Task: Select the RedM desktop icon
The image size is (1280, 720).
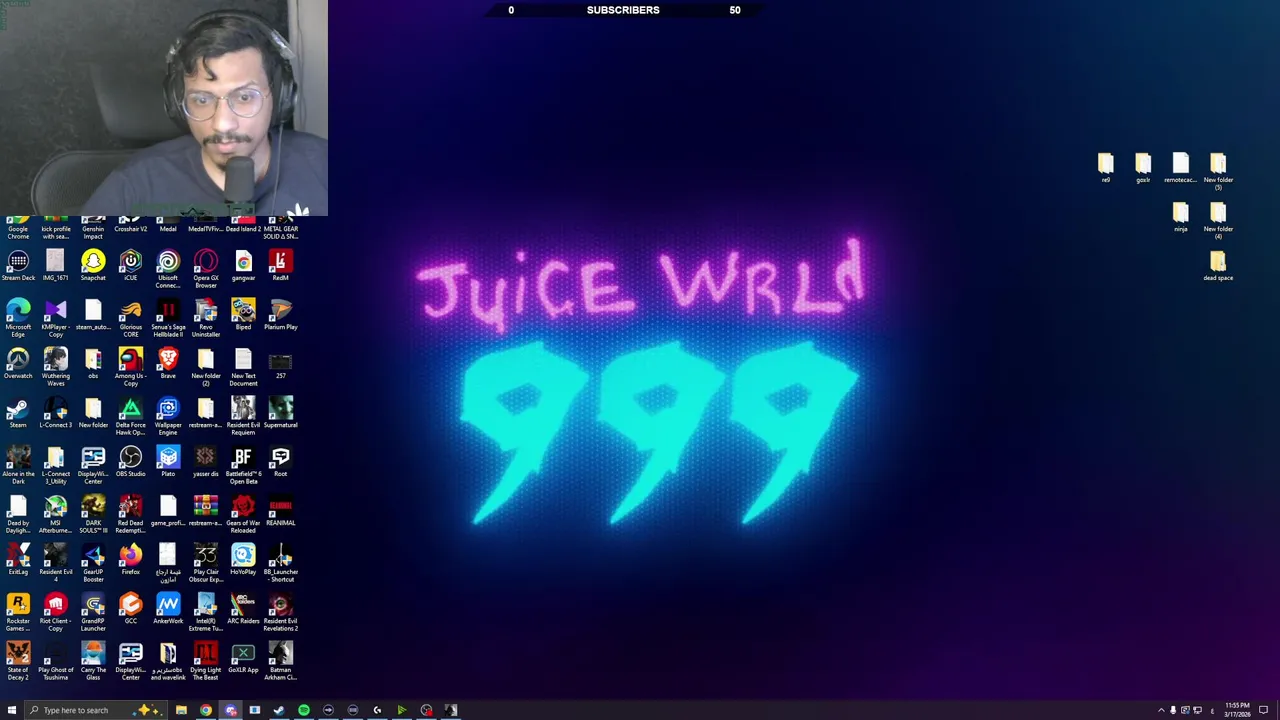Action: point(281,266)
